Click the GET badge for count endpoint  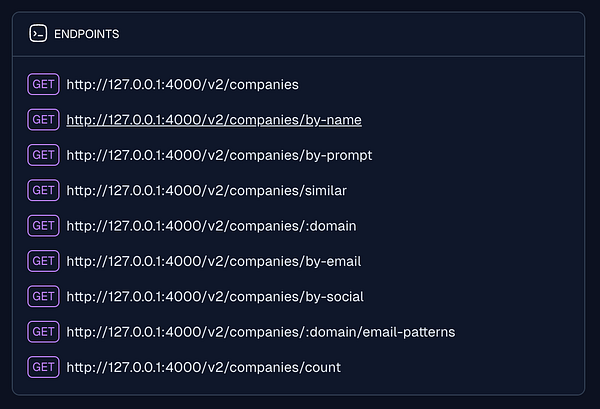click(43, 367)
